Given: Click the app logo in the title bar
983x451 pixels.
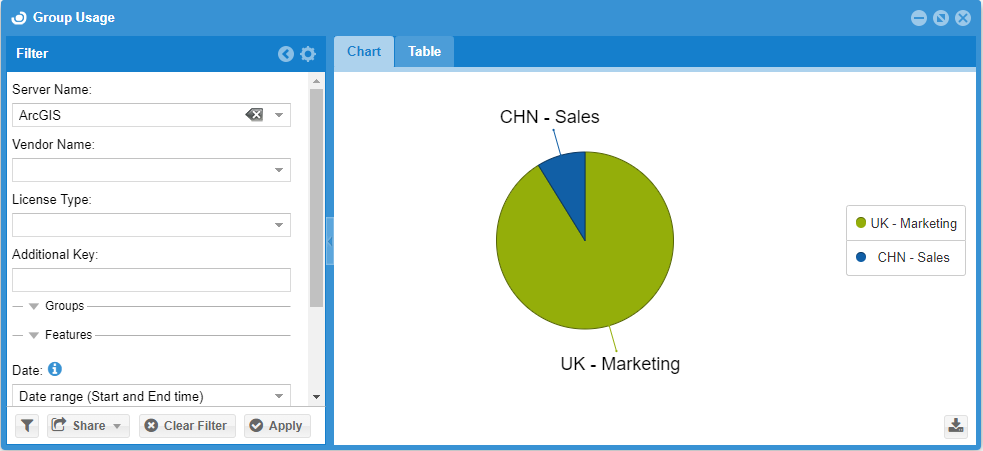Looking at the screenshot, I should point(18,17).
